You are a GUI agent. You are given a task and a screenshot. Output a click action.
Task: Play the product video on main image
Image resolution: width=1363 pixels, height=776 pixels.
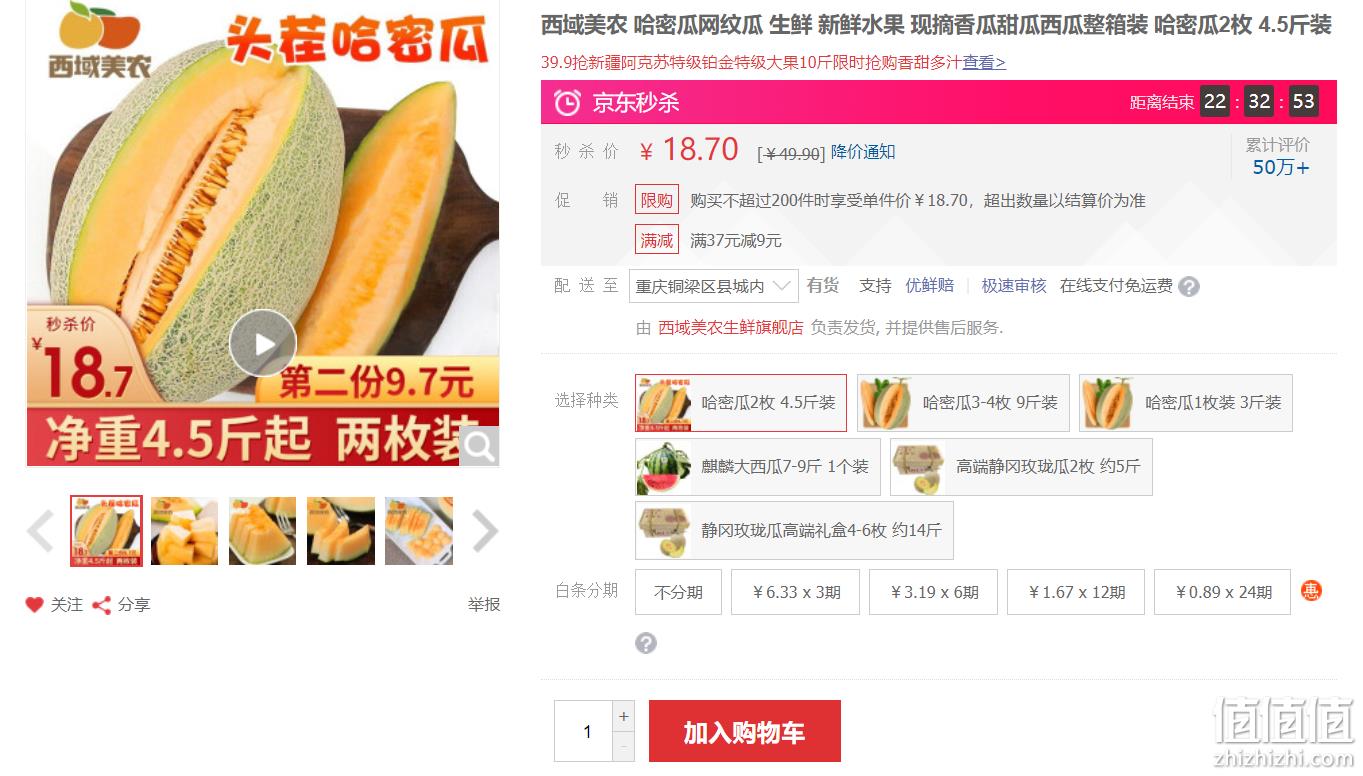point(263,344)
